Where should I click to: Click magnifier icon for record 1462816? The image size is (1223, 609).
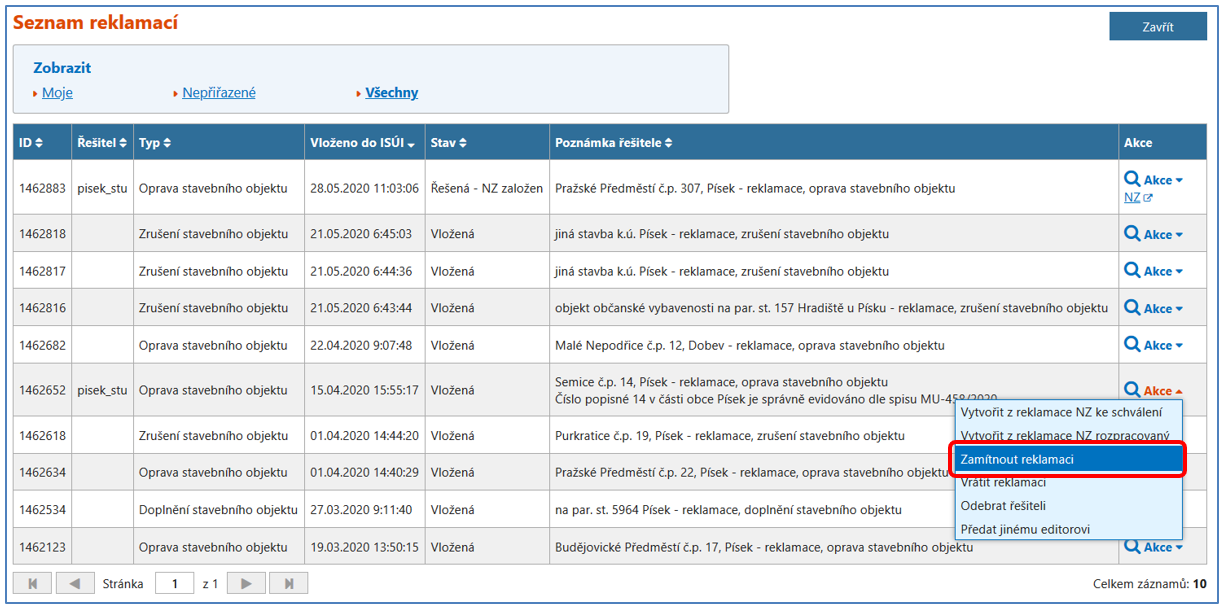[x=1132, y=308]
